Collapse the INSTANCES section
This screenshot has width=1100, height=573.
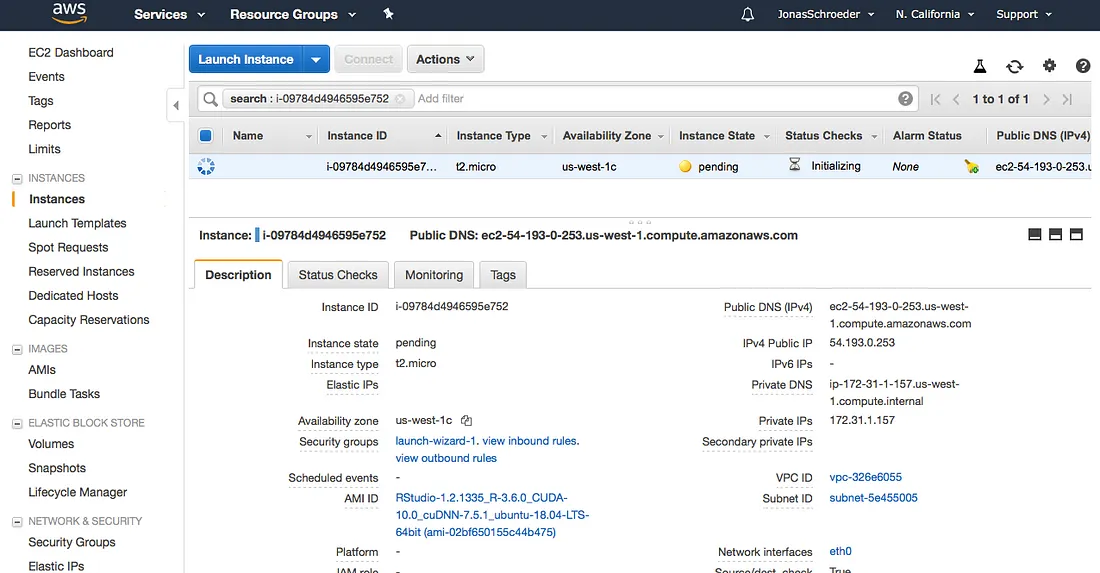(17, 179)
